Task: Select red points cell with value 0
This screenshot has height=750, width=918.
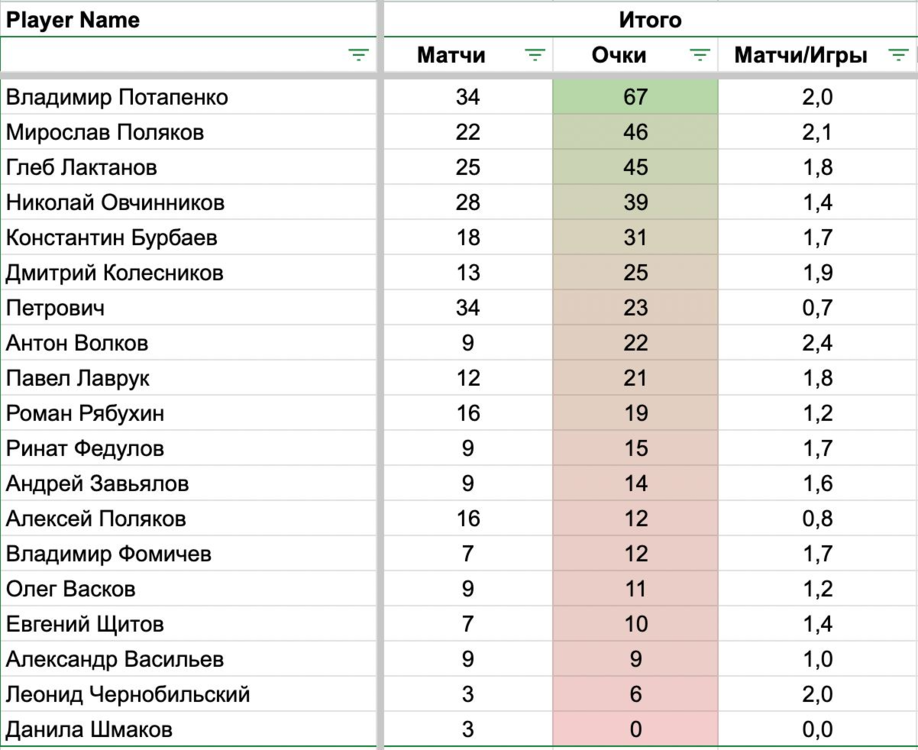Action: [635, 730]
